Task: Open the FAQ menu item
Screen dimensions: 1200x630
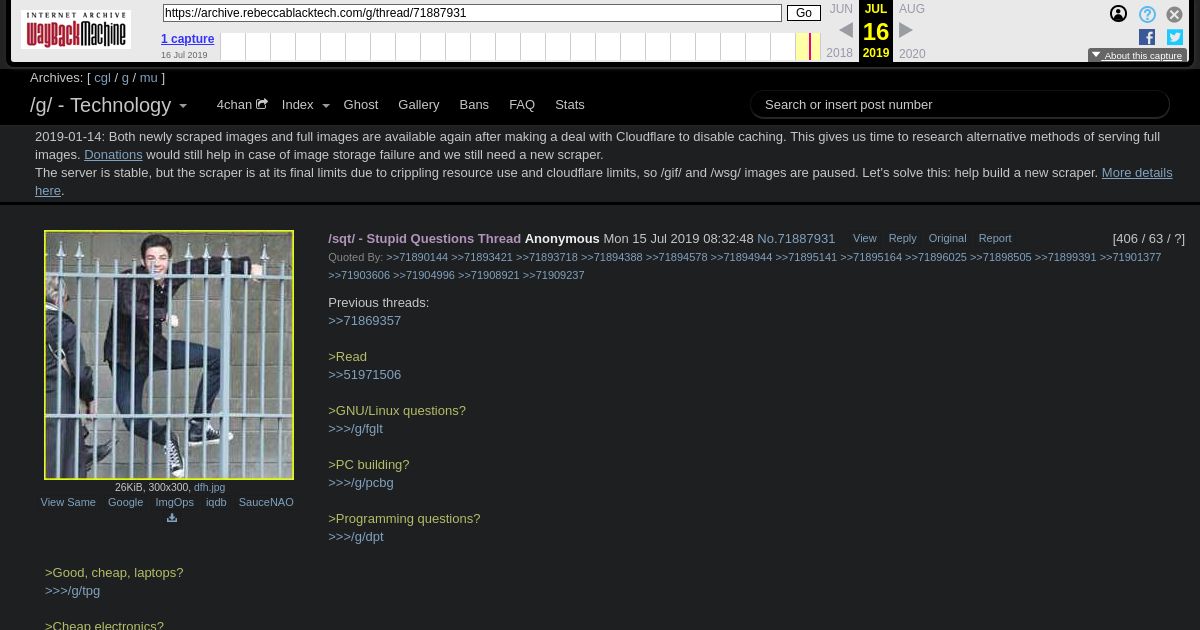Action: point(522,104)
